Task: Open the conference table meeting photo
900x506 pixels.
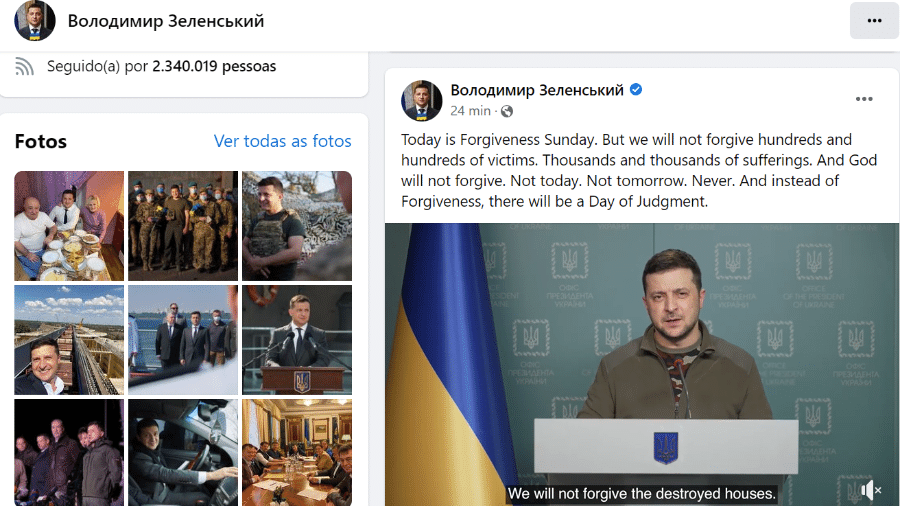Action: pos(297,452)
